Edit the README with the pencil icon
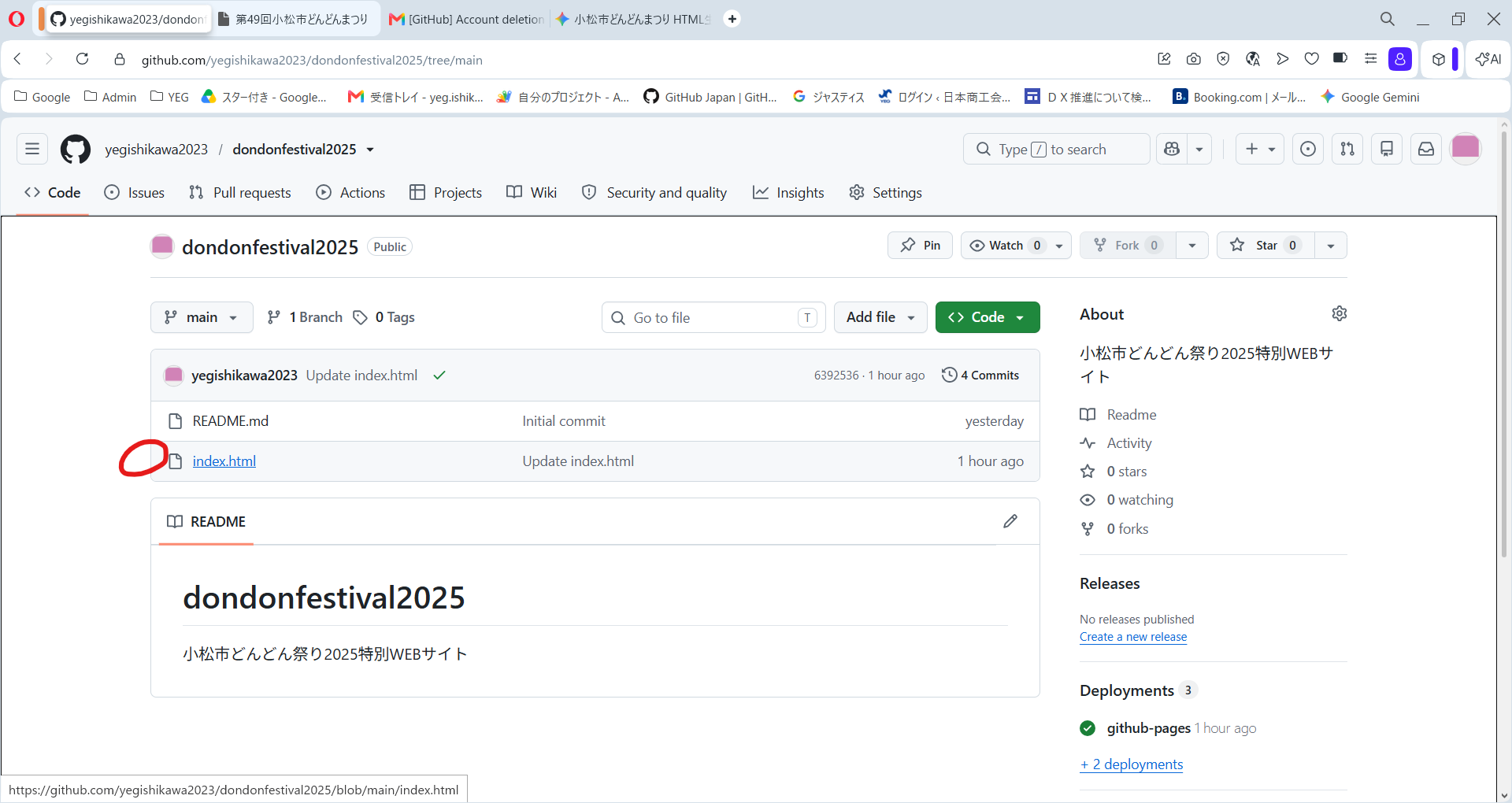This screenshot has height=803, width=1512. (1010, 521)
